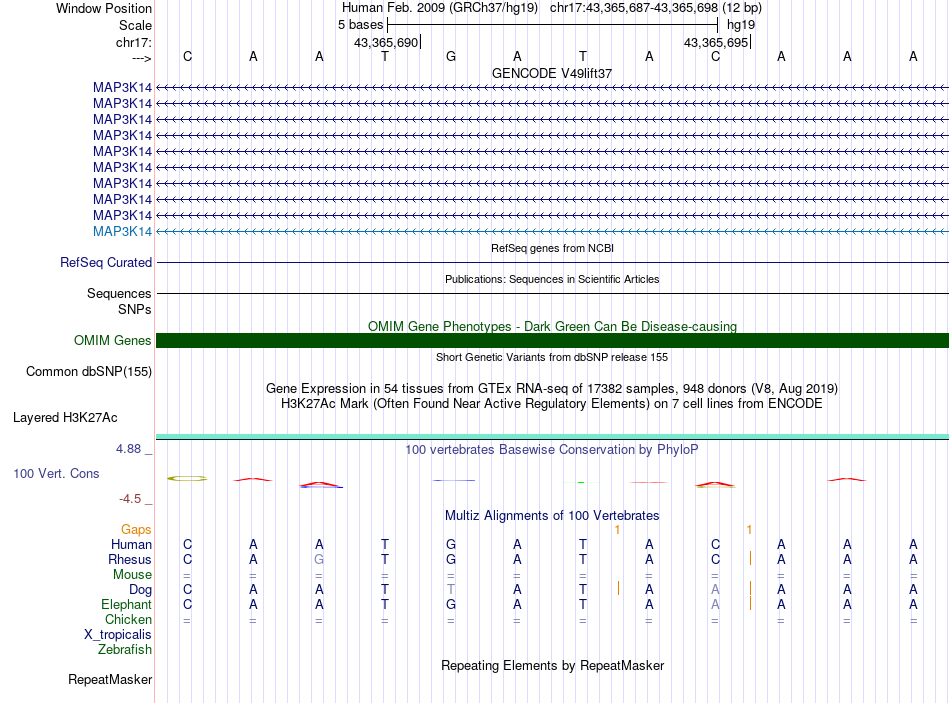Click the ---> strand direction arrow label
Image resolution: width=950 pixels, height=703 pixels.
point(141,58)
